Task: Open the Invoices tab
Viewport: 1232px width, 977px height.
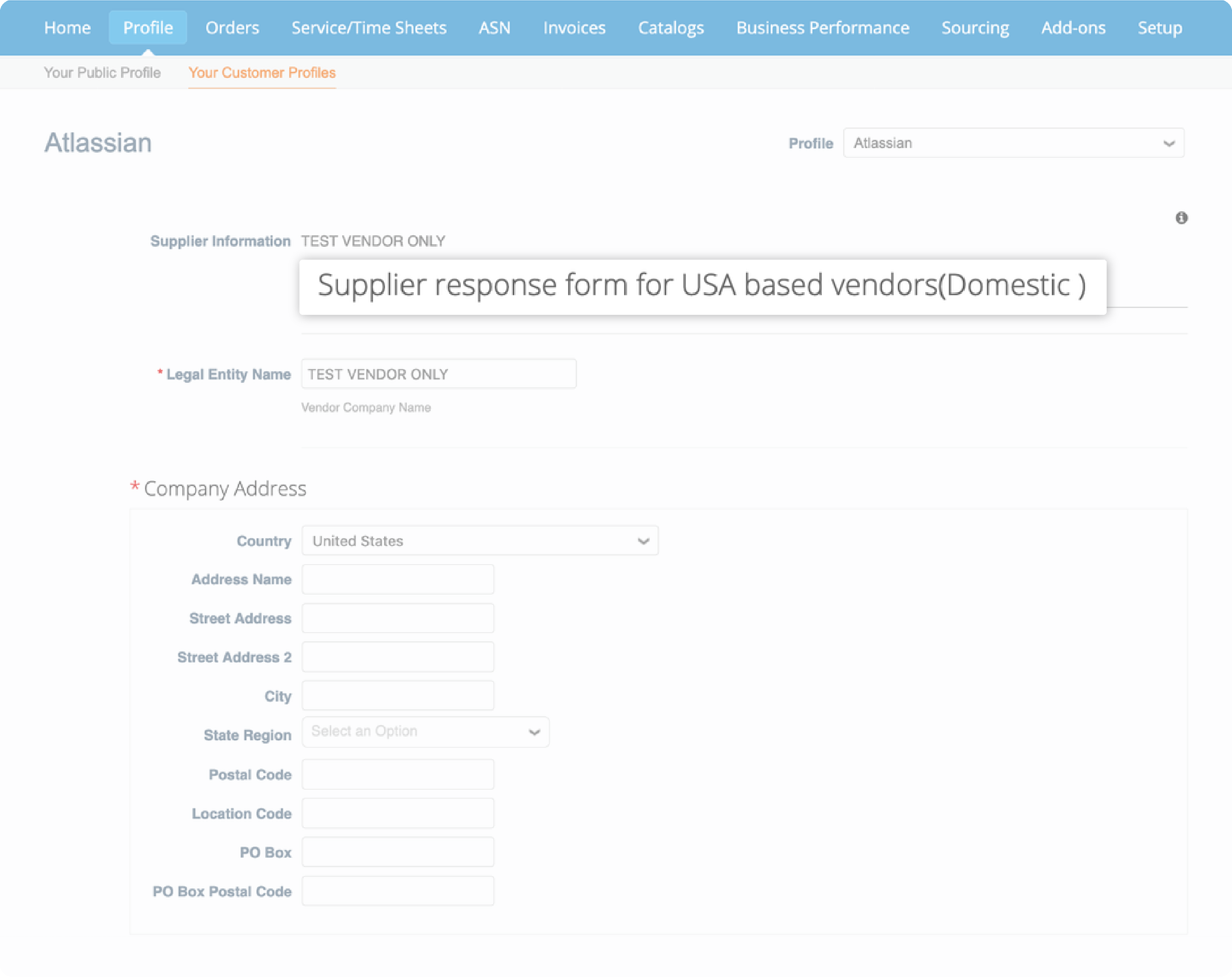Action: coord(574,27)
